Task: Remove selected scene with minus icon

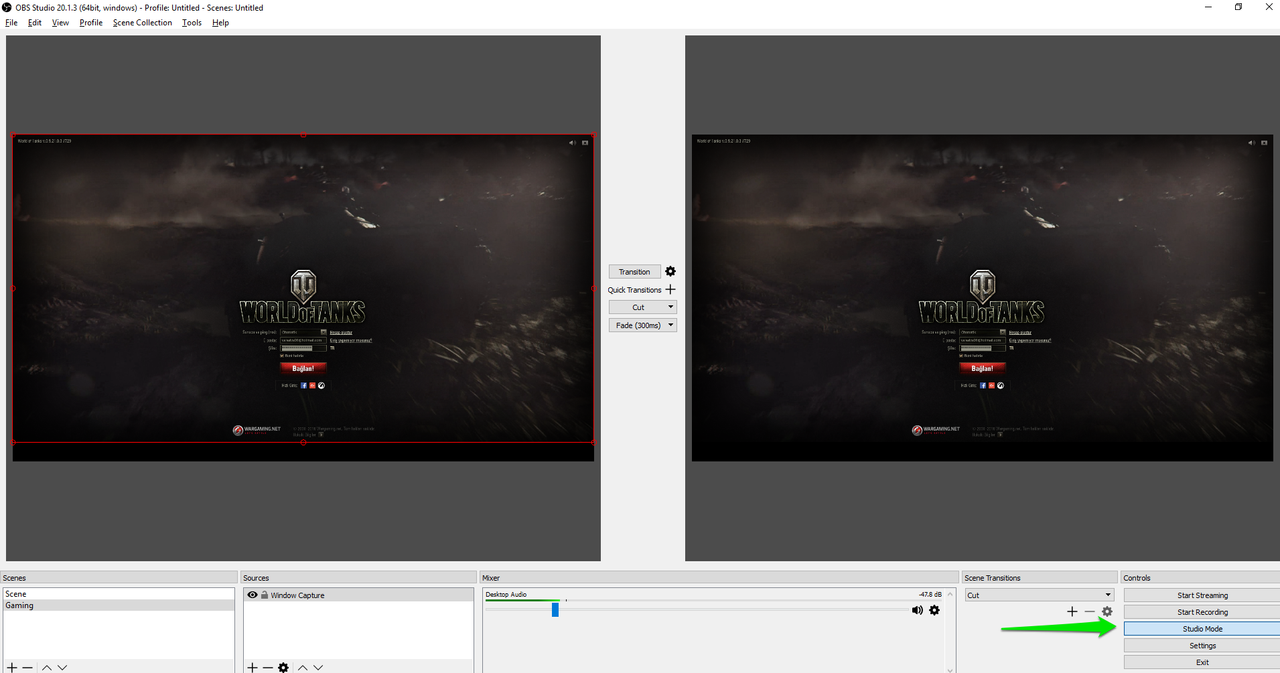Action: (x=28, y=667)
